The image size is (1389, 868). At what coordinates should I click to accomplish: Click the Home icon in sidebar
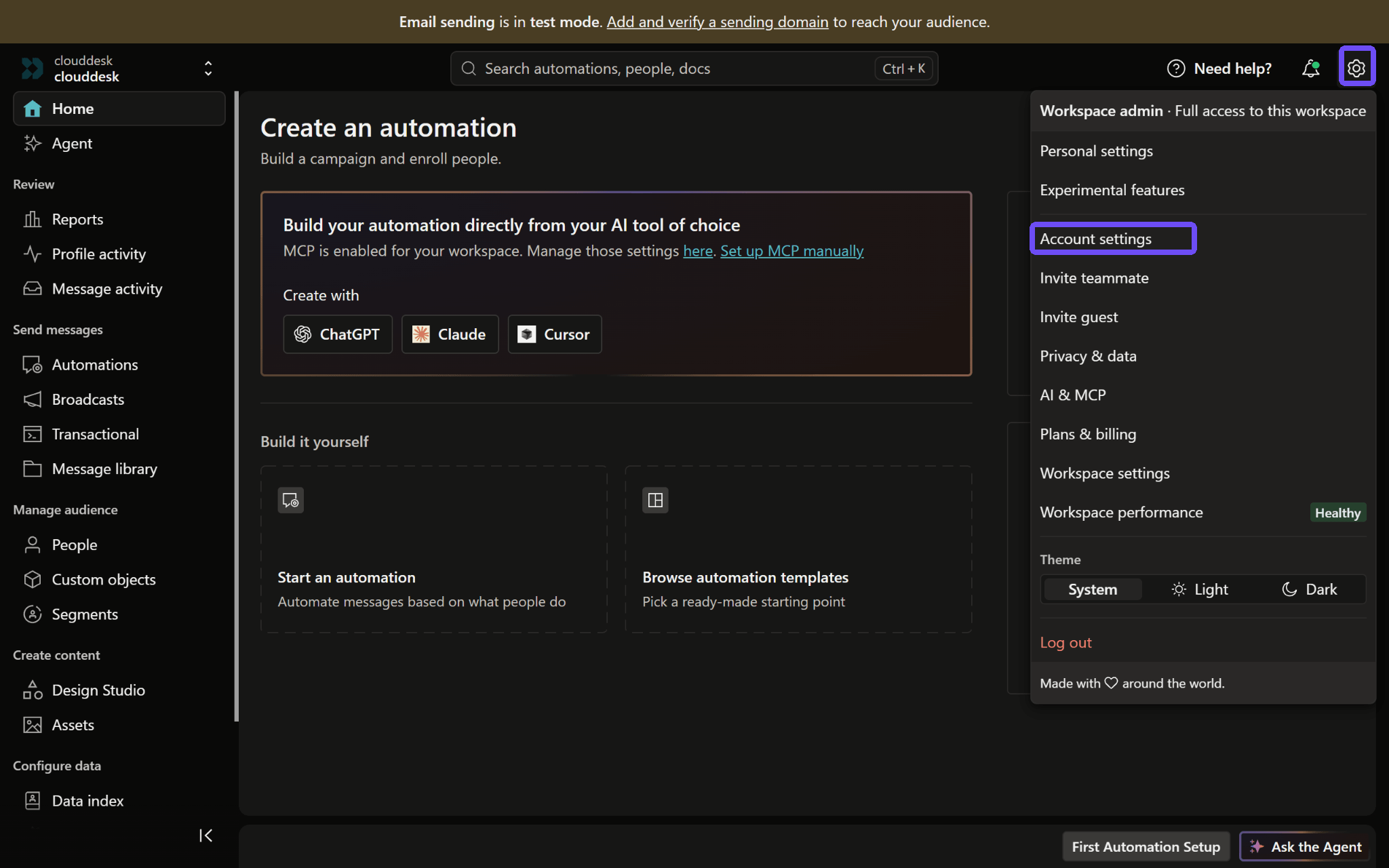coord(32,108)
